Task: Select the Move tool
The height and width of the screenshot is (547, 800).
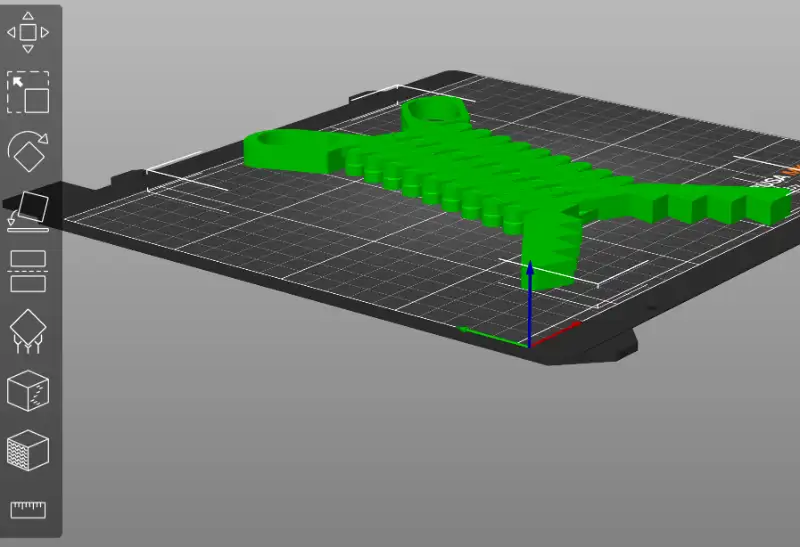Action: tap(28, 32)
